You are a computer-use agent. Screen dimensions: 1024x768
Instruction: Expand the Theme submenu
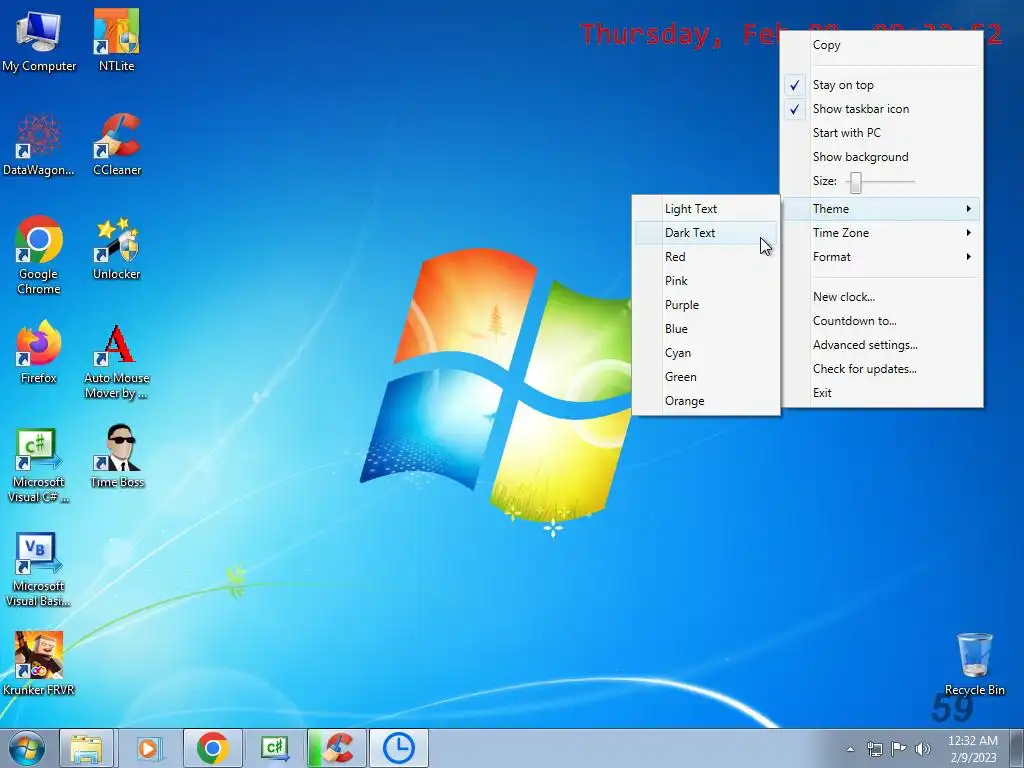(882, 209)
